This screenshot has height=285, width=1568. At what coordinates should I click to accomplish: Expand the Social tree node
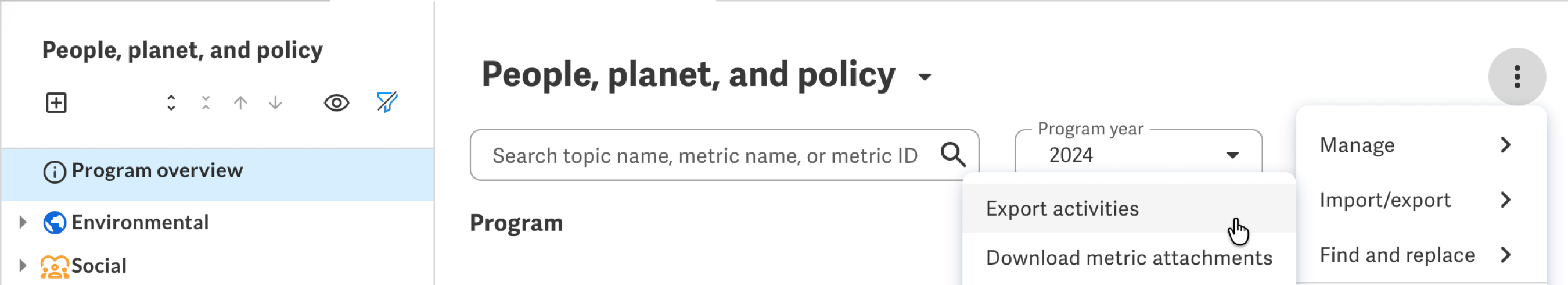coord(23,265)
